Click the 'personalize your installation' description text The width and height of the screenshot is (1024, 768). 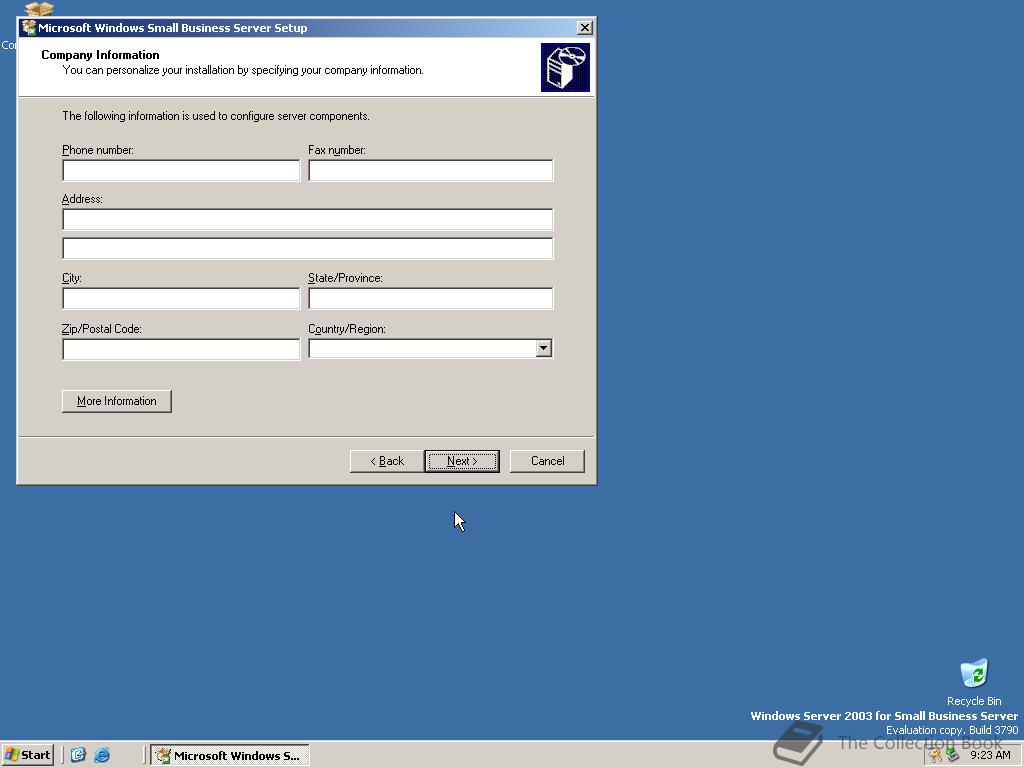point(243,70)
